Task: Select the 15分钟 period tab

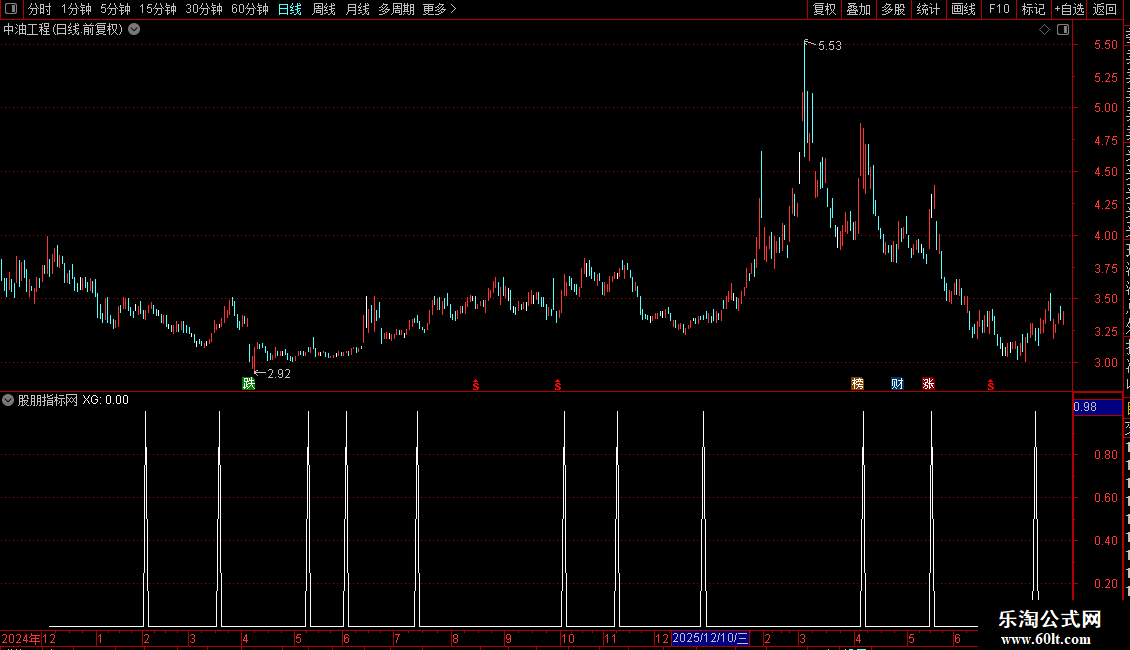Action: (x=158, y=9)
